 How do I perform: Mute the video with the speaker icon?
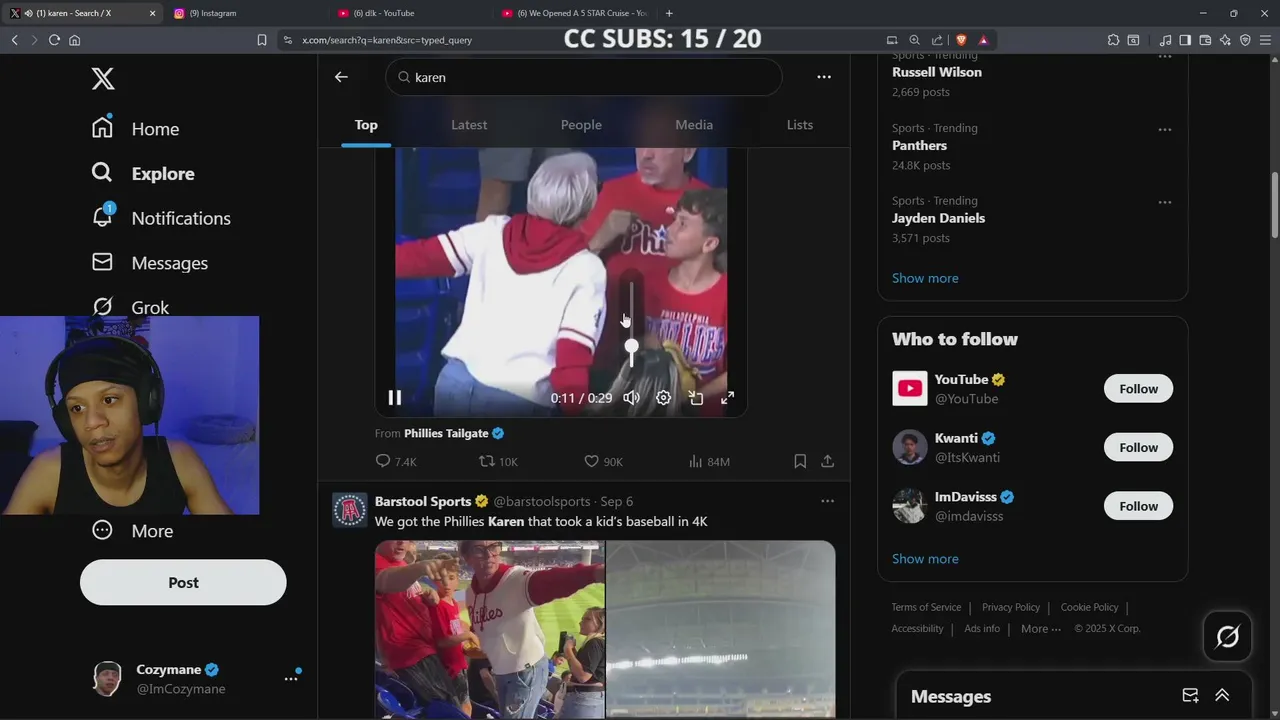click(631, 398)
